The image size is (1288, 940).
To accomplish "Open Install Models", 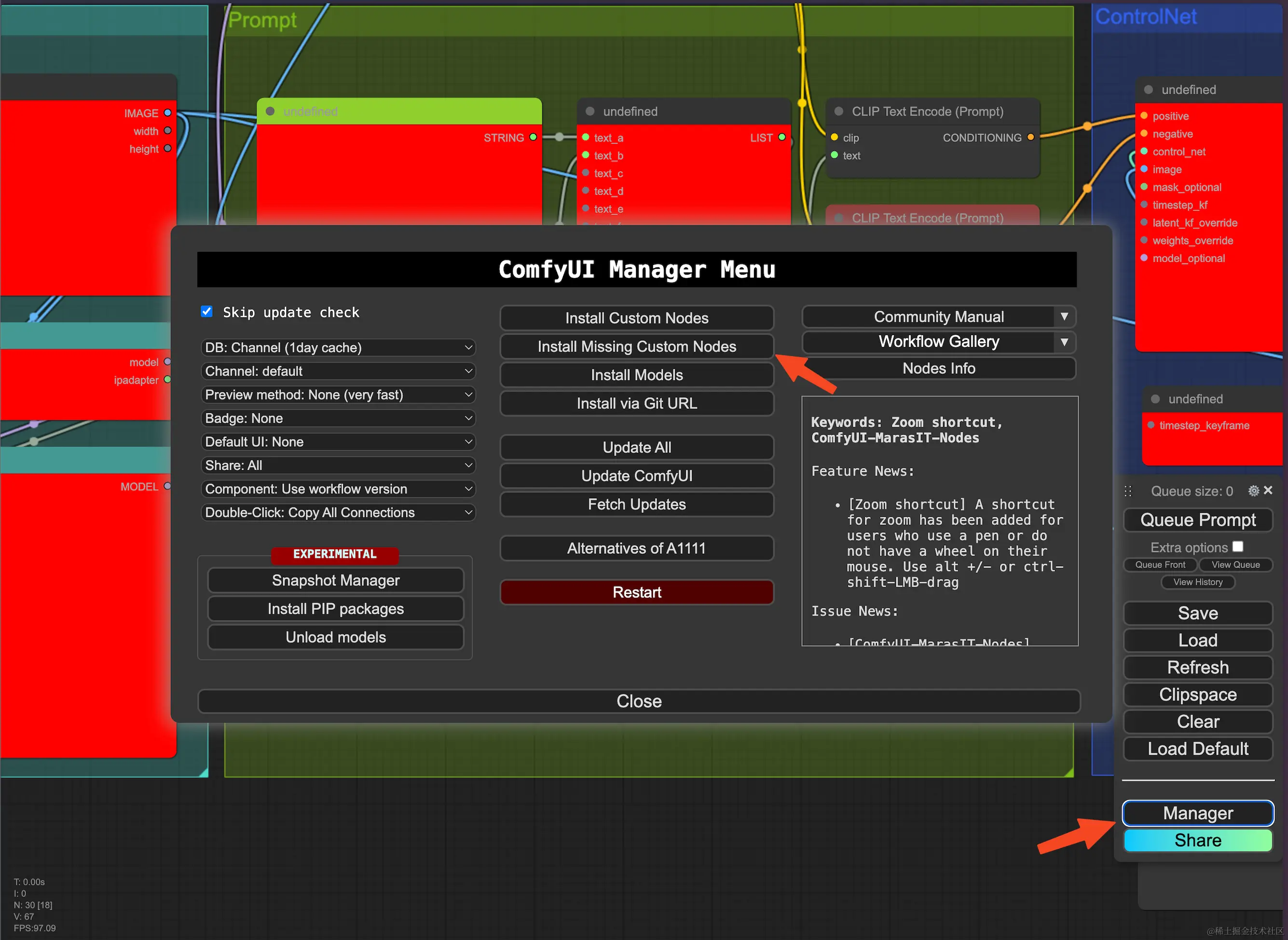I will (637, 375).
